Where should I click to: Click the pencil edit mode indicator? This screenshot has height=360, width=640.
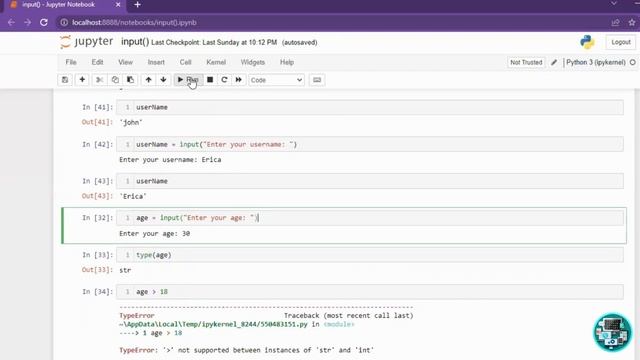pos(554,62)
